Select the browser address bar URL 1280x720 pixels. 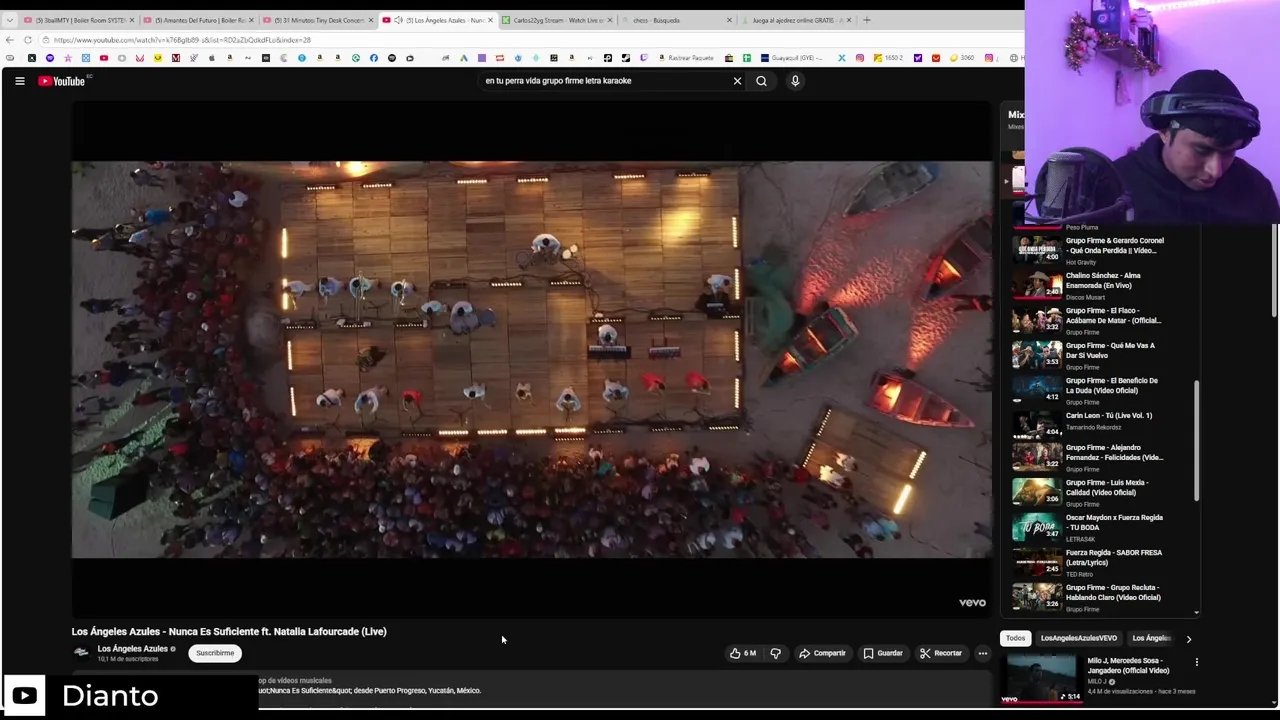coord(182,40)
